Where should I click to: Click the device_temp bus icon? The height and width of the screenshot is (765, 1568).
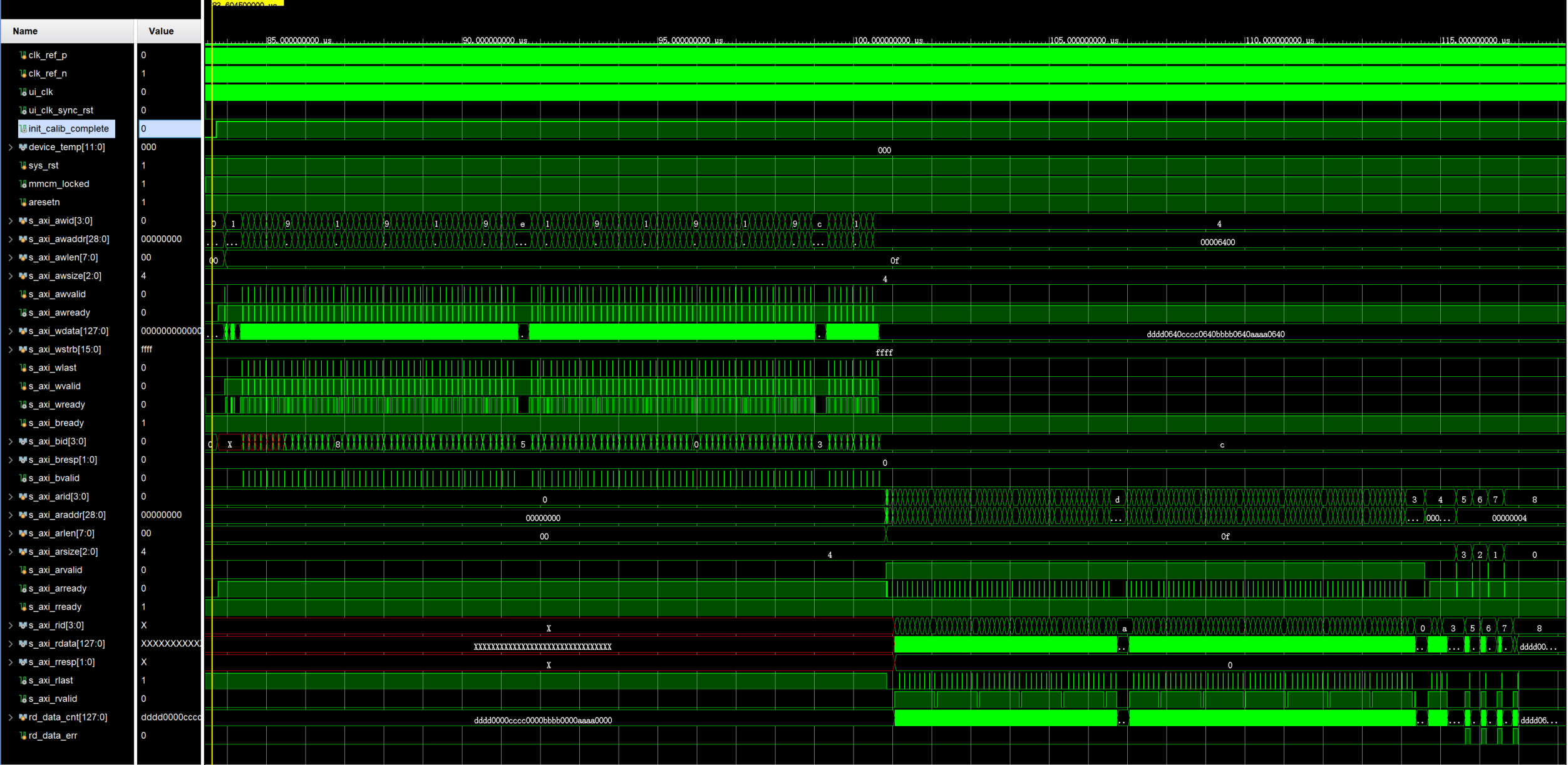23,147
